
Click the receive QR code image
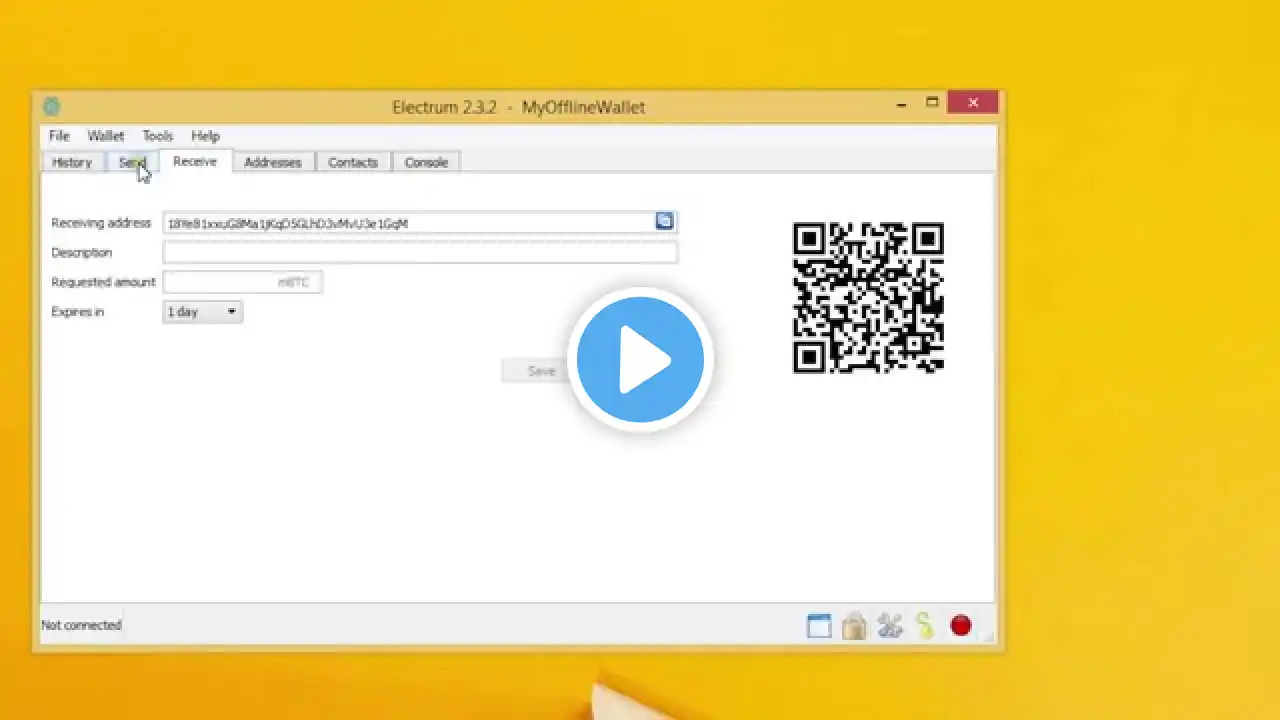pyautogui.click(x=868, y=298)
